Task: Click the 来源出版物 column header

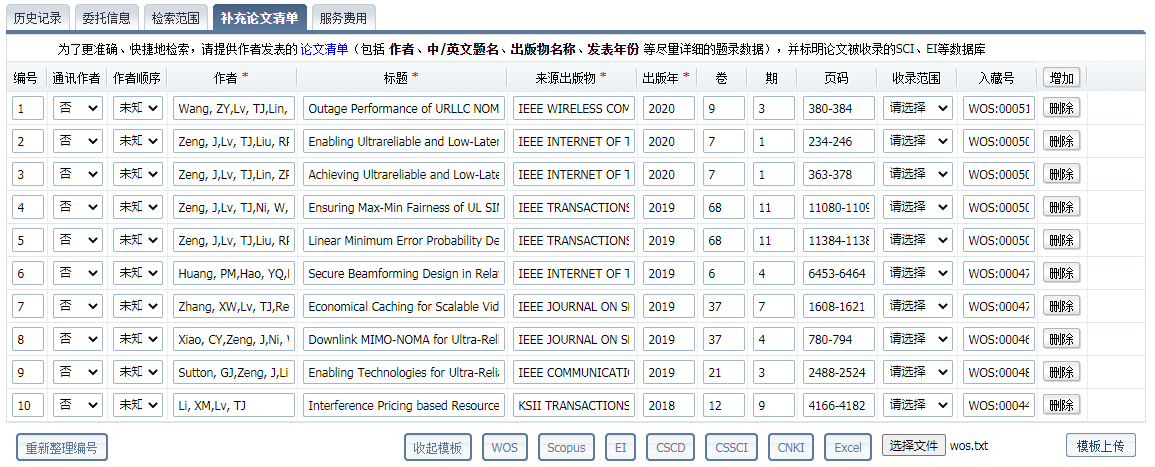Action: [x=566, y=77]
